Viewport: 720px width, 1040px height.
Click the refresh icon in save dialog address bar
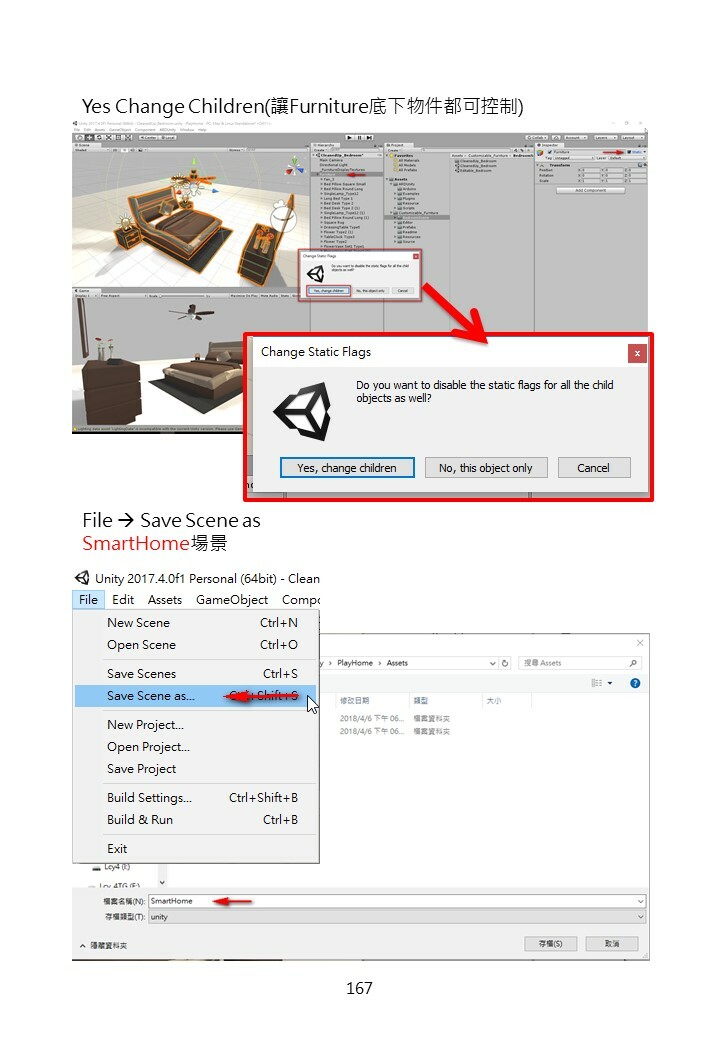[x=505, y=663]
